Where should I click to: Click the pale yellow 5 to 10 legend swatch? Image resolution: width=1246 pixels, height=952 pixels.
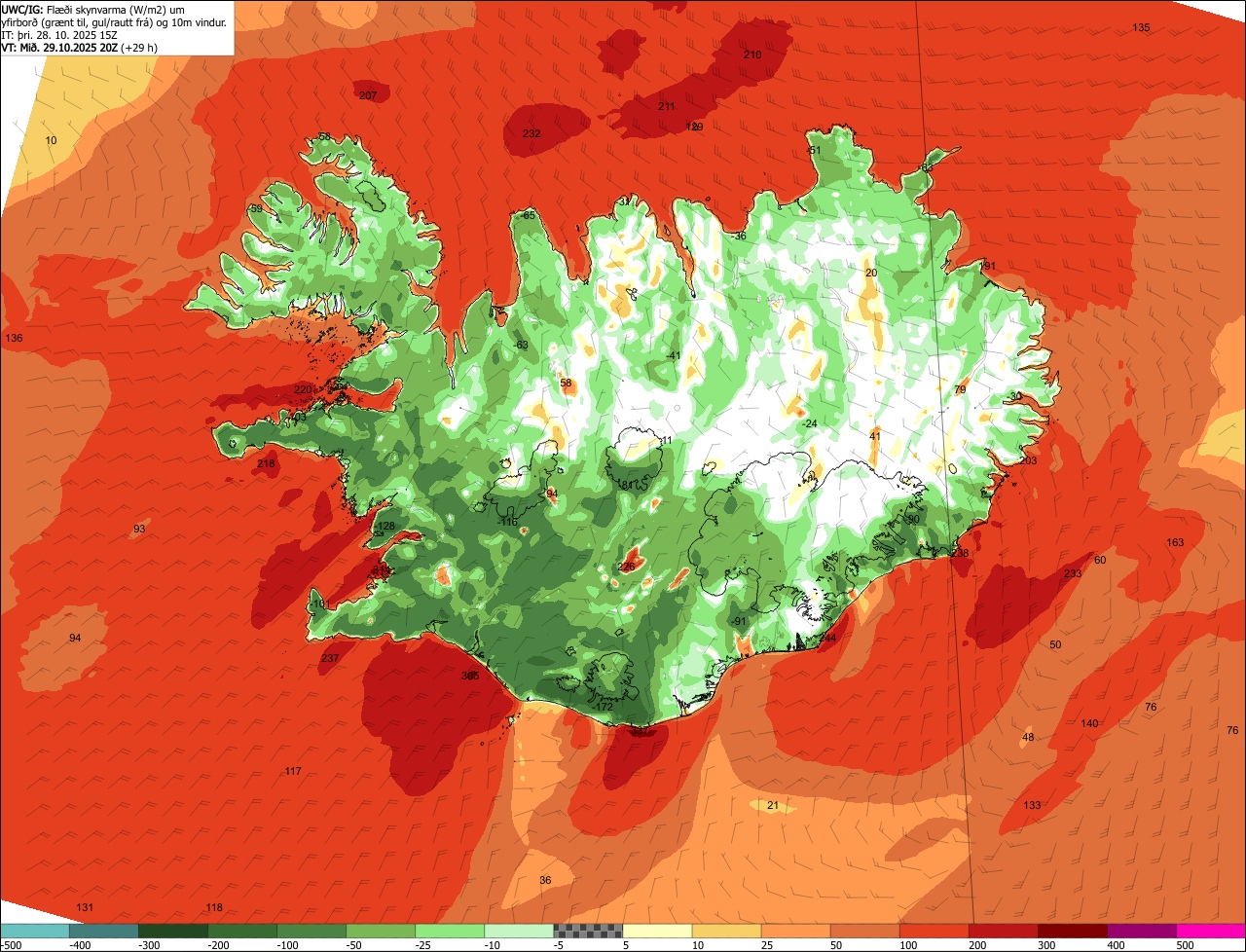click(x=657, y=931)
